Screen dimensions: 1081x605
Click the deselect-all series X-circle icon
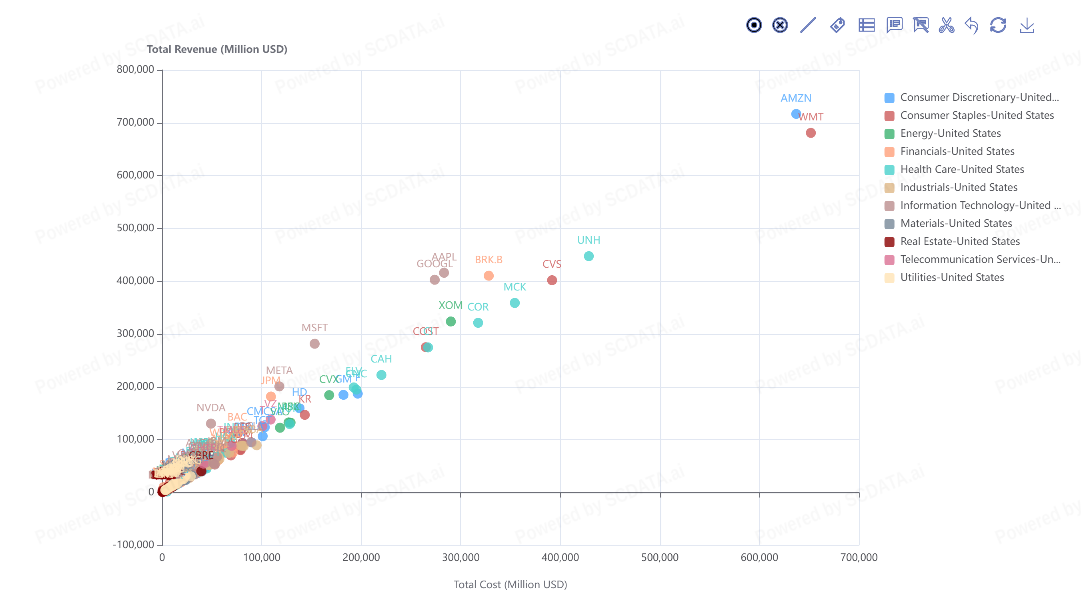(x=780, y=25)
